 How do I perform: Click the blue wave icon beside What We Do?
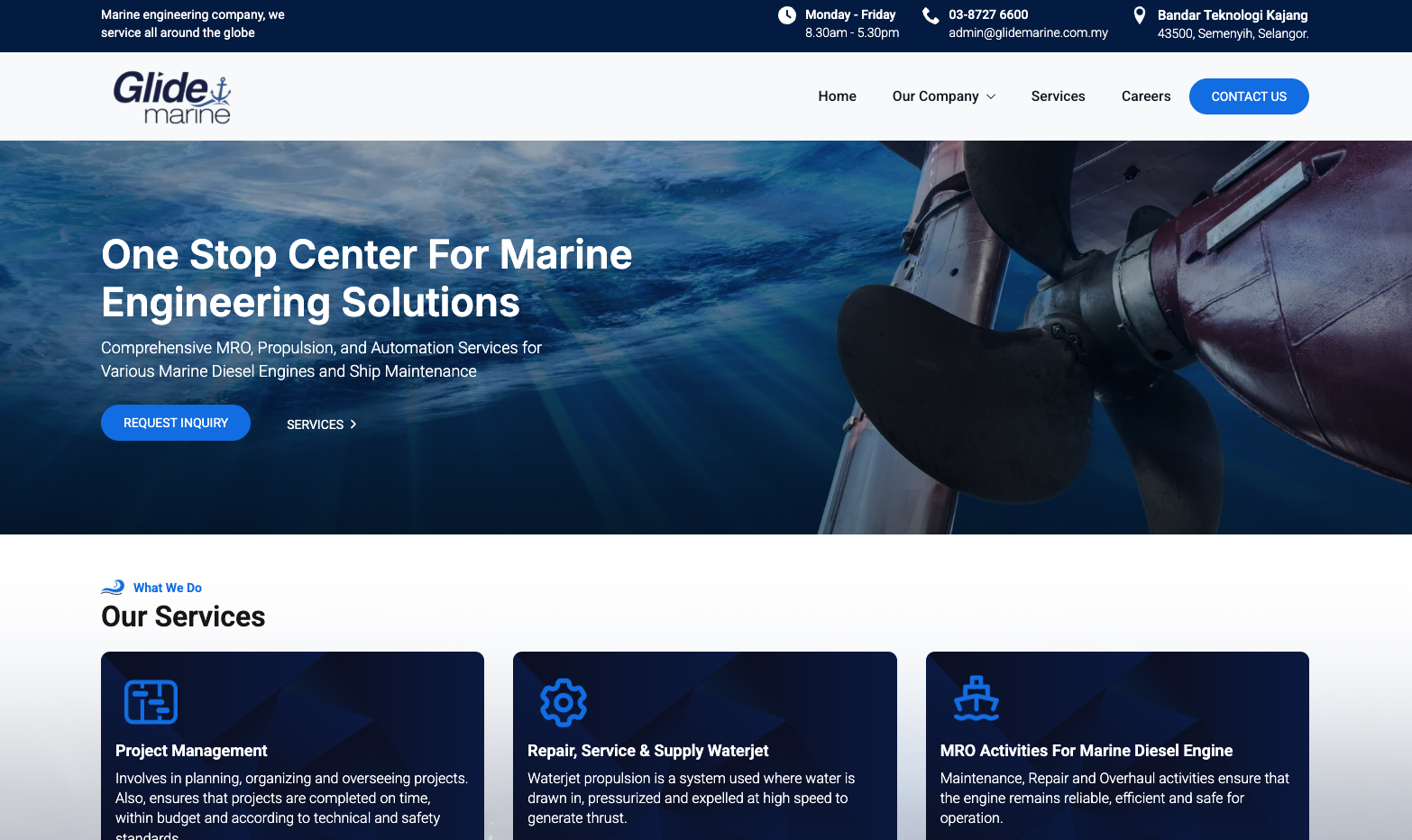click(x=113, y=588)
